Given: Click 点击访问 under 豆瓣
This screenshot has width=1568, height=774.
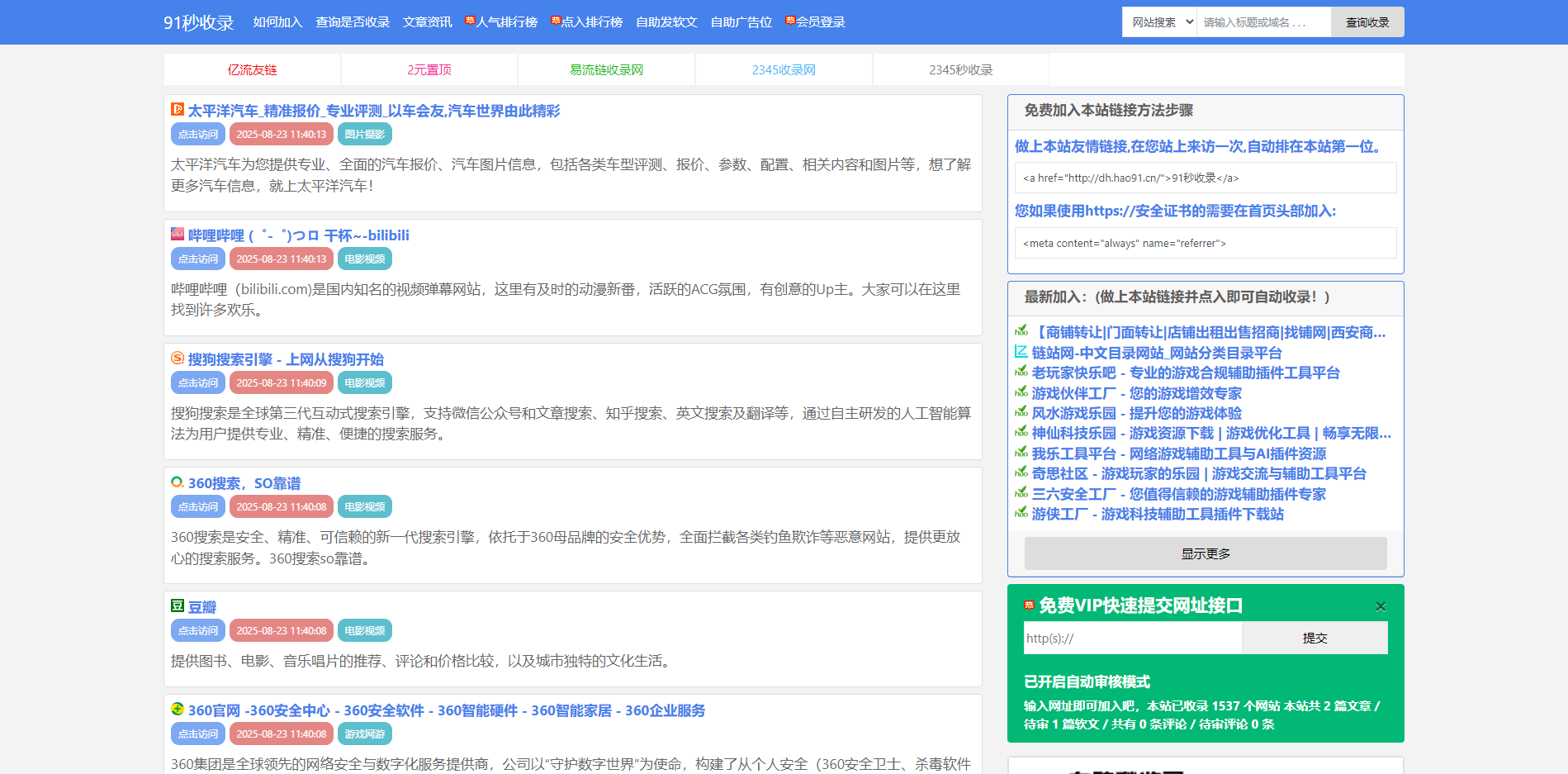Looking at the screenshot, I should [x=198, y=630].
